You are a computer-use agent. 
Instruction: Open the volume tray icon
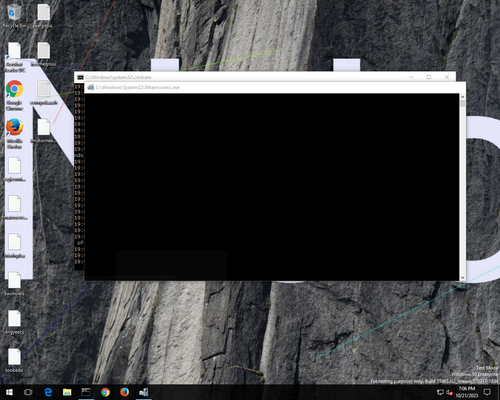tap(449, 392)
